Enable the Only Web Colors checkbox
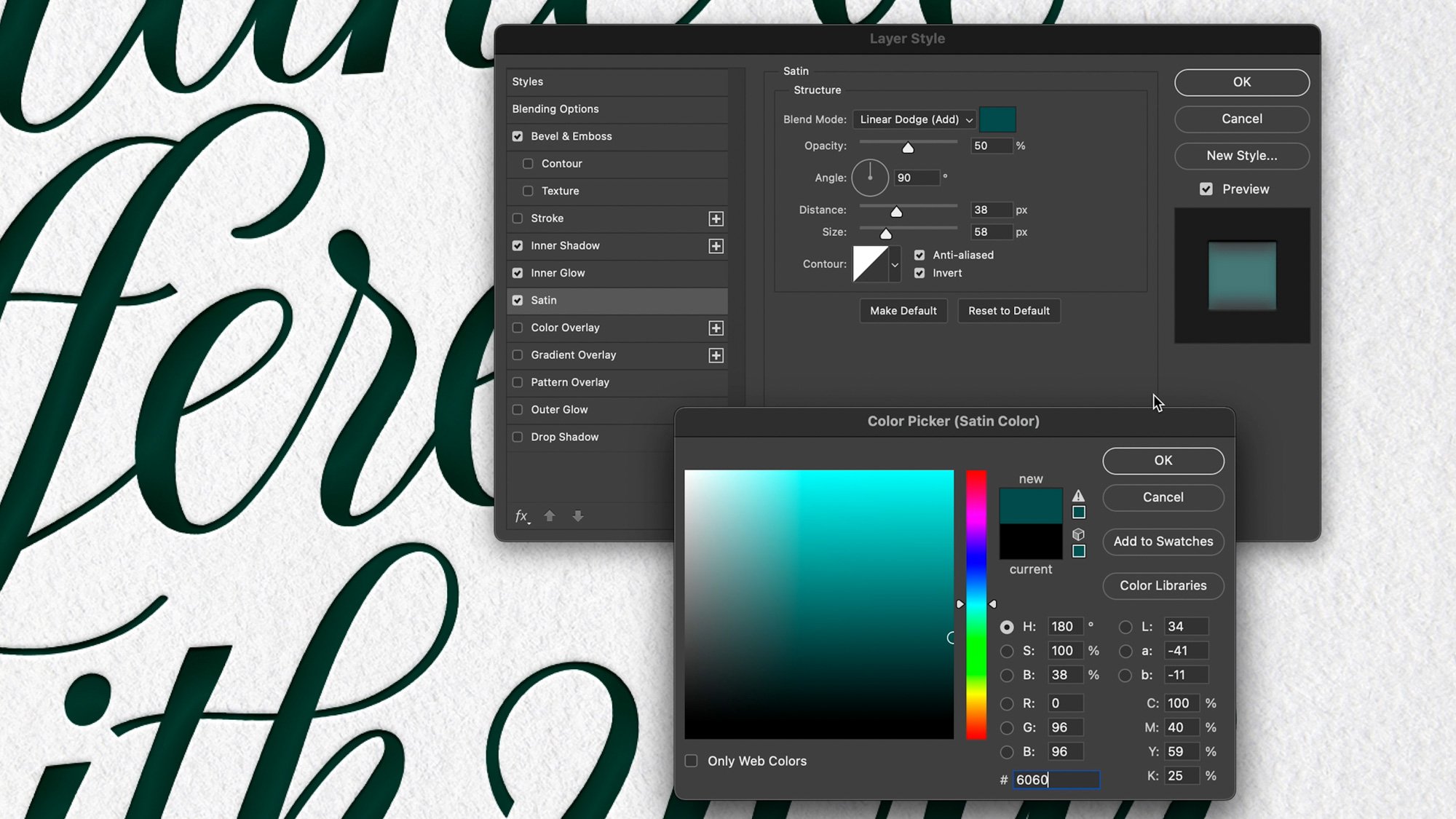1456x819 pixels. 691,761
